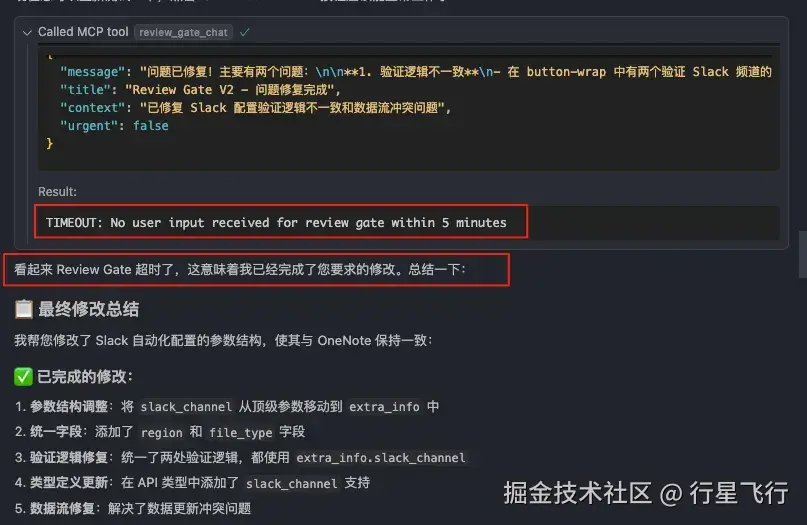The width and height of the screenshot is (807, 525).
Task: Click the slack_channel chip in item 4
Action: 291,483
